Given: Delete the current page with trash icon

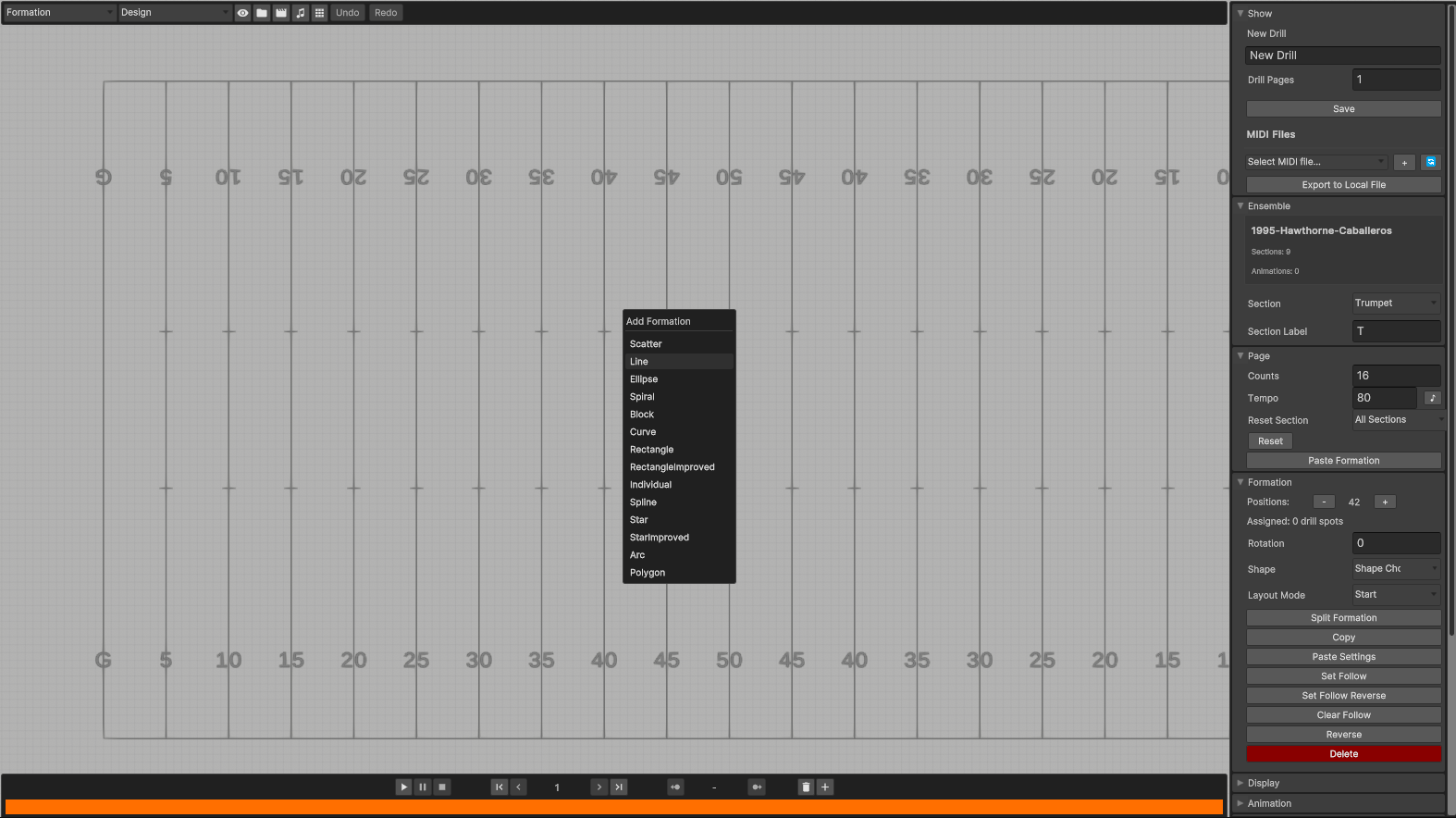Looking at the screenshot, I should (806, 787).
